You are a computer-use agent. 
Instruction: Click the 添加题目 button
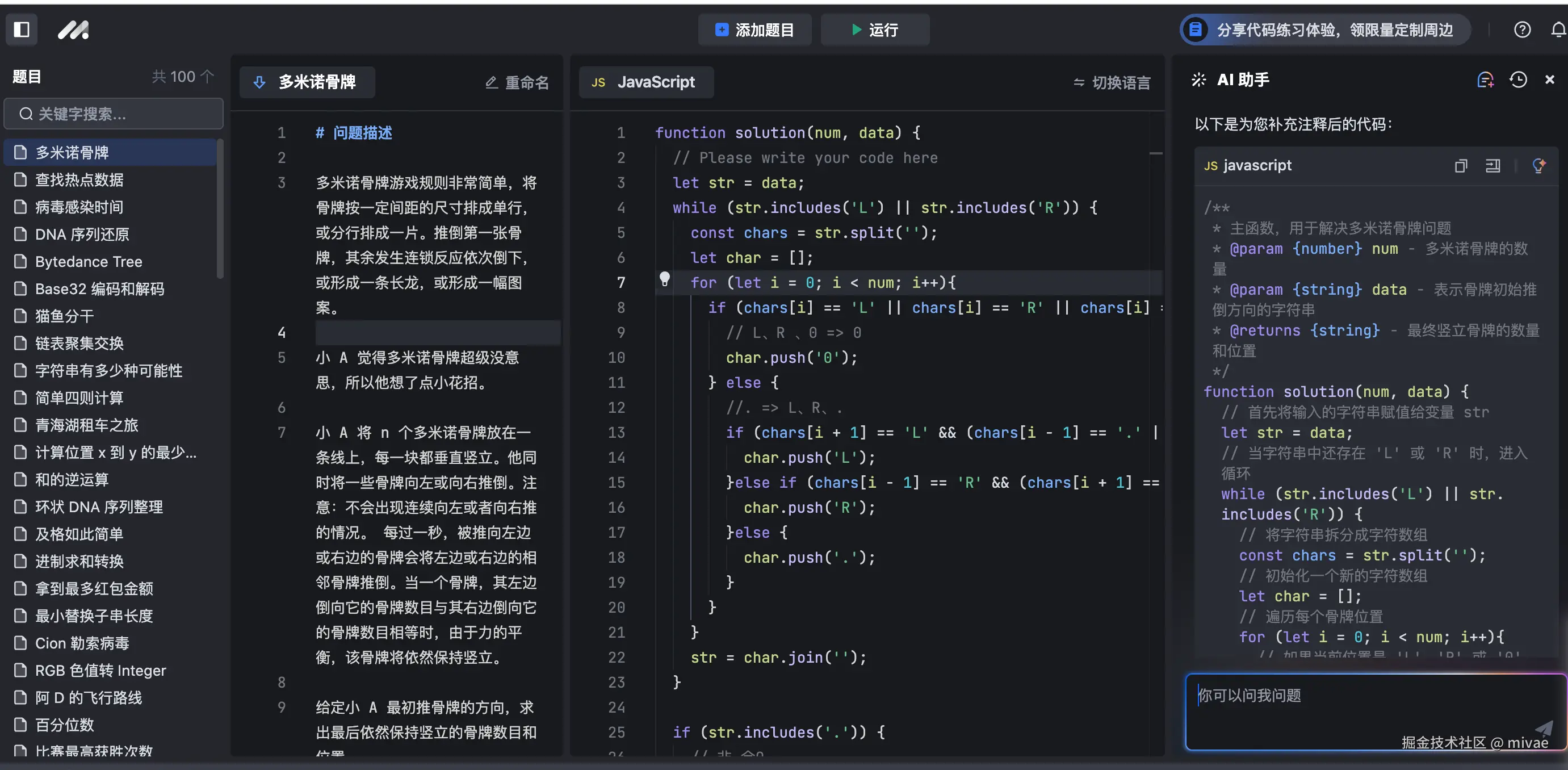coord(754,30)
